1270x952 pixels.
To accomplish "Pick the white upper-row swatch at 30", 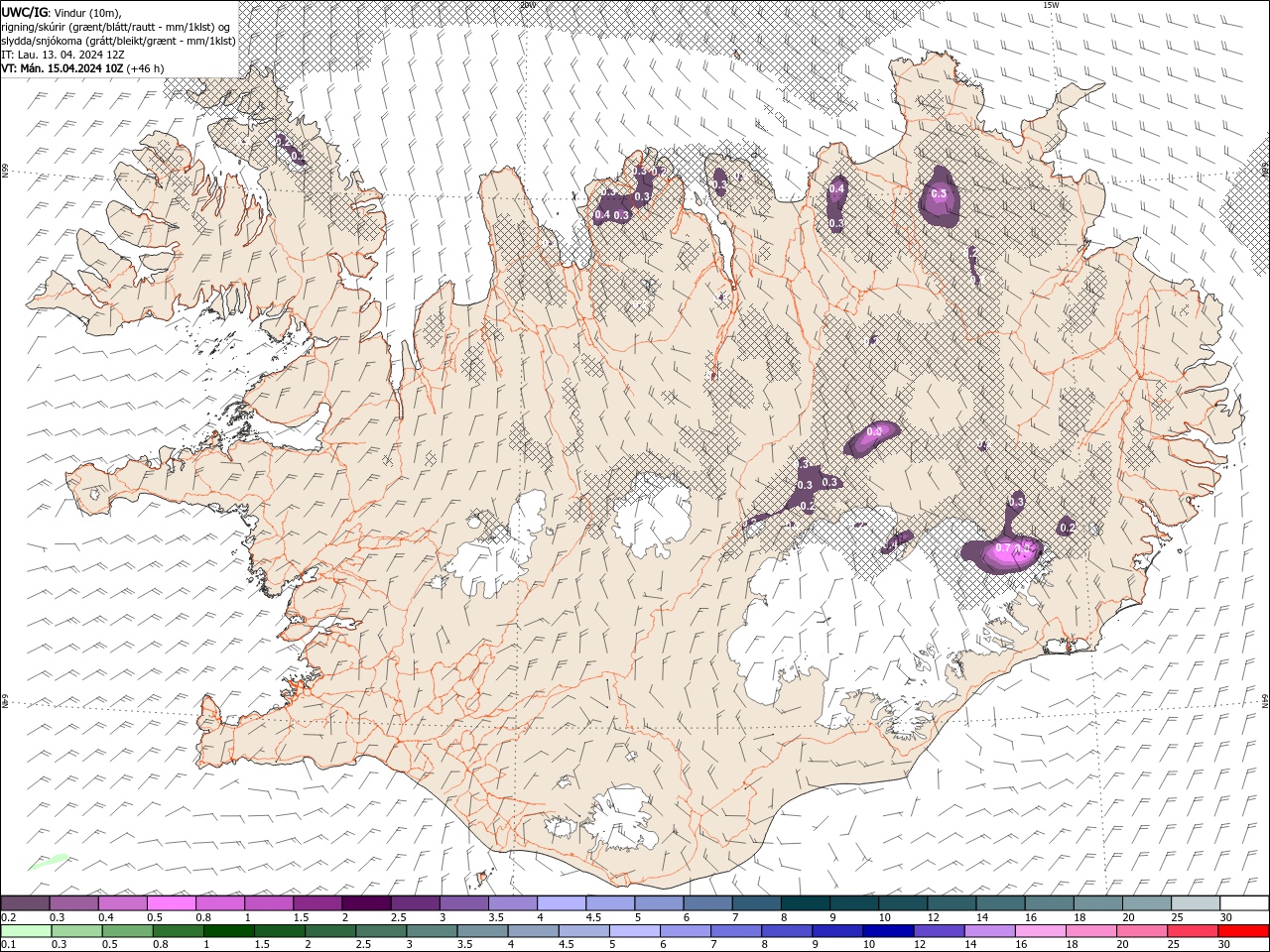I will tap(1243, 903).
